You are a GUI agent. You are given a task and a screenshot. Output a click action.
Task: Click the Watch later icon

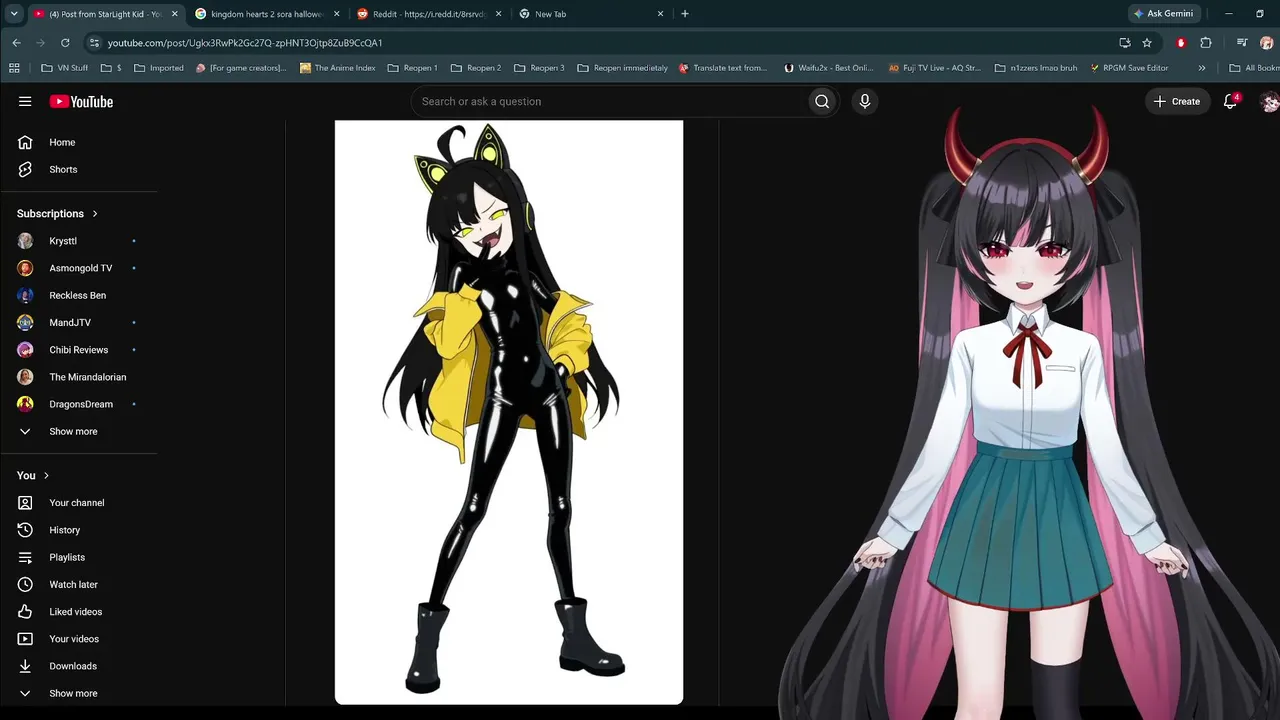25,584
